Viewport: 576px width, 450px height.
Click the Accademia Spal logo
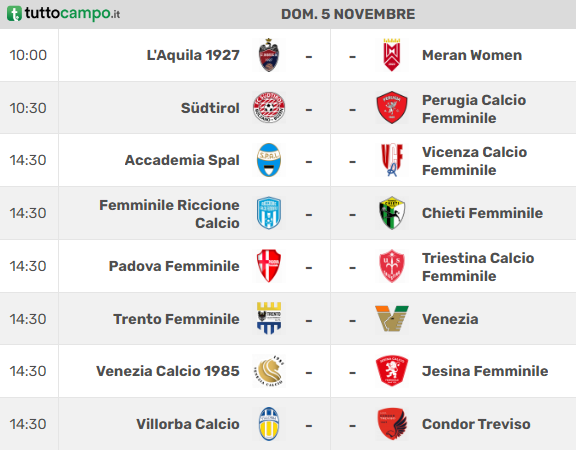(269, 160)
